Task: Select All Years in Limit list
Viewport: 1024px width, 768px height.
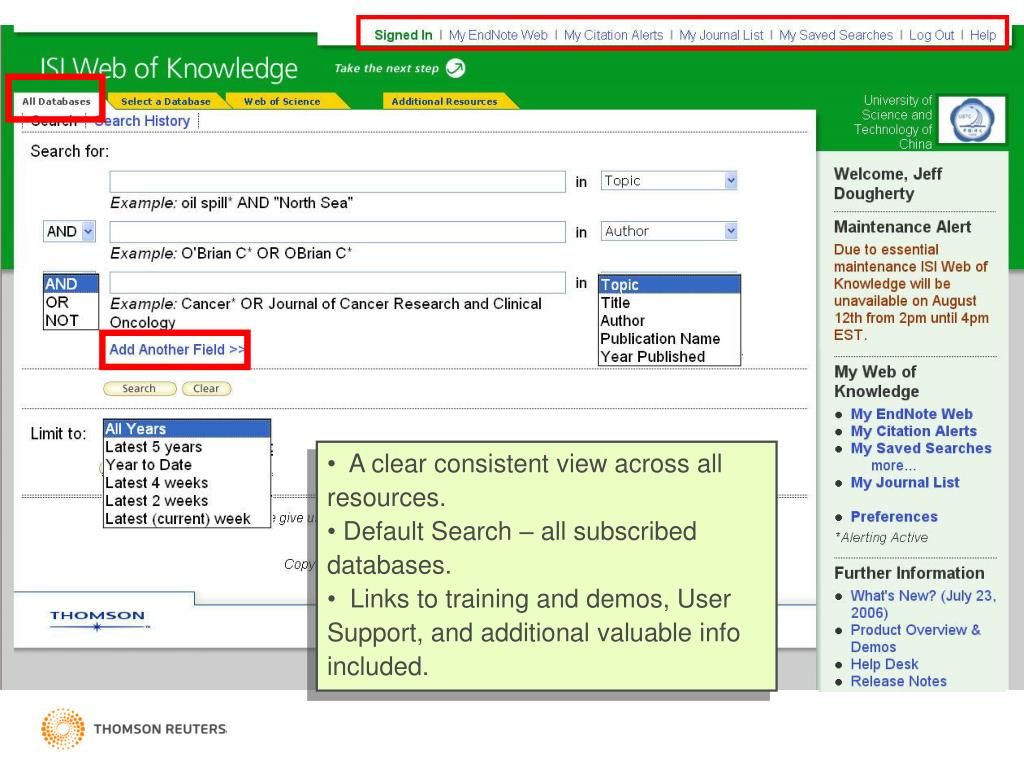Action: (x=187, y=429)
